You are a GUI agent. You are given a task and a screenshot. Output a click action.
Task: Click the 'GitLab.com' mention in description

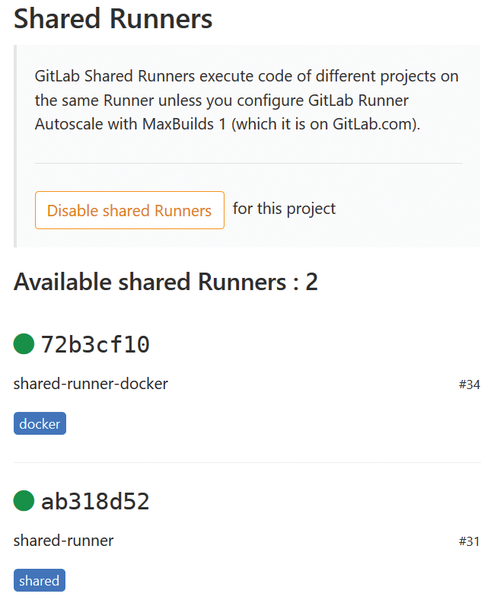pyautogui.click(x=373, y=124)
